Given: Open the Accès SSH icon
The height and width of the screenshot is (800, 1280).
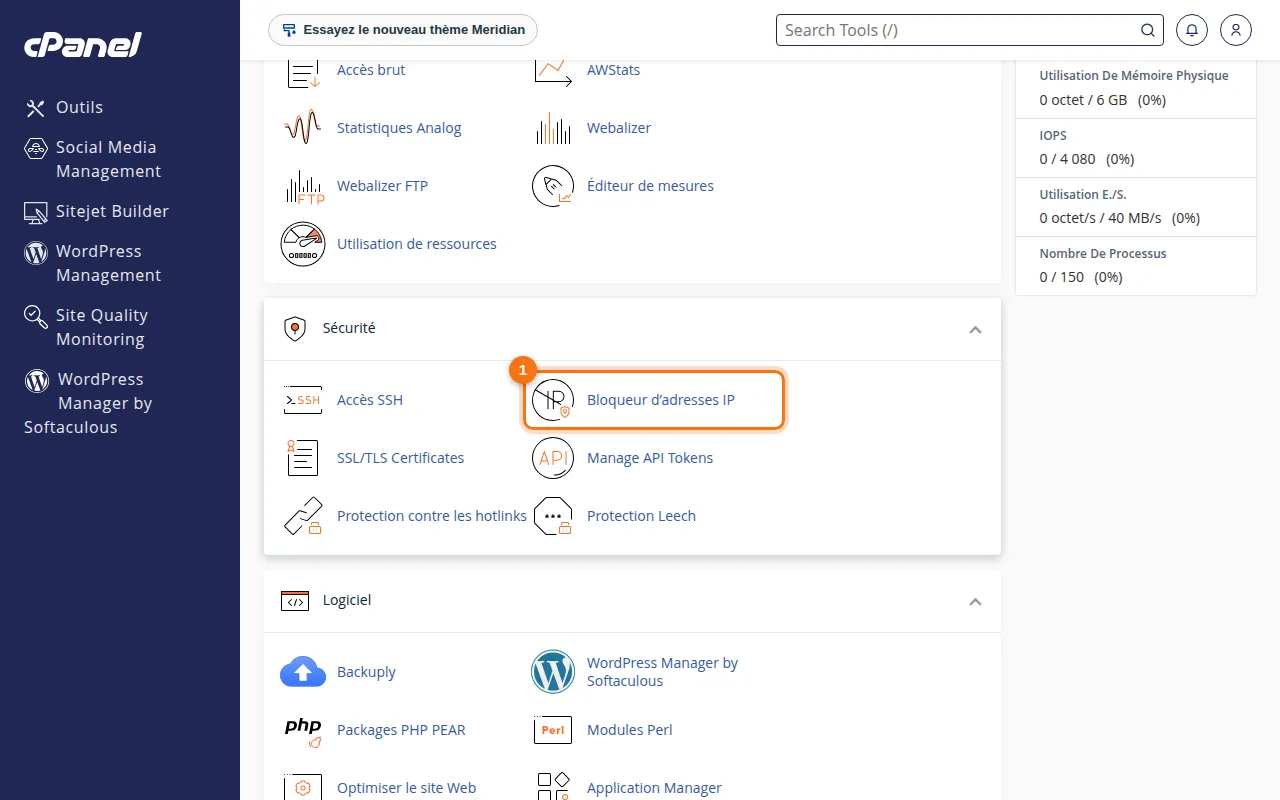Looking at the screenshot, I should tap(303, 400).
